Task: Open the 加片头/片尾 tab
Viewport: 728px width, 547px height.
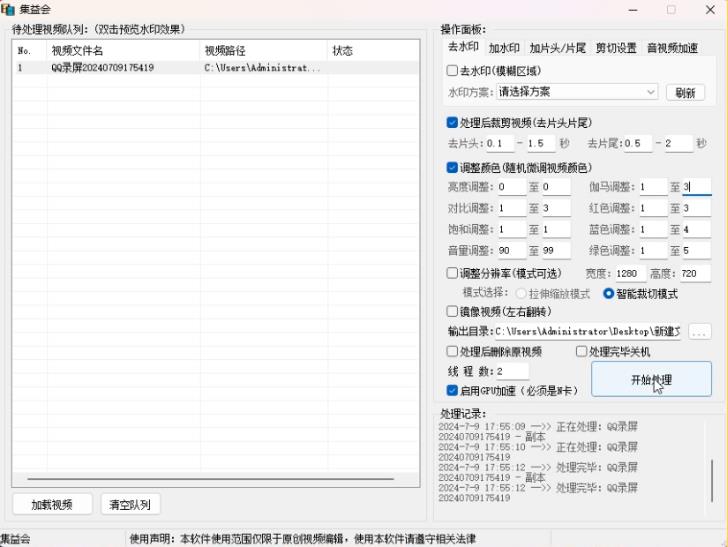Action: (557, 47)
